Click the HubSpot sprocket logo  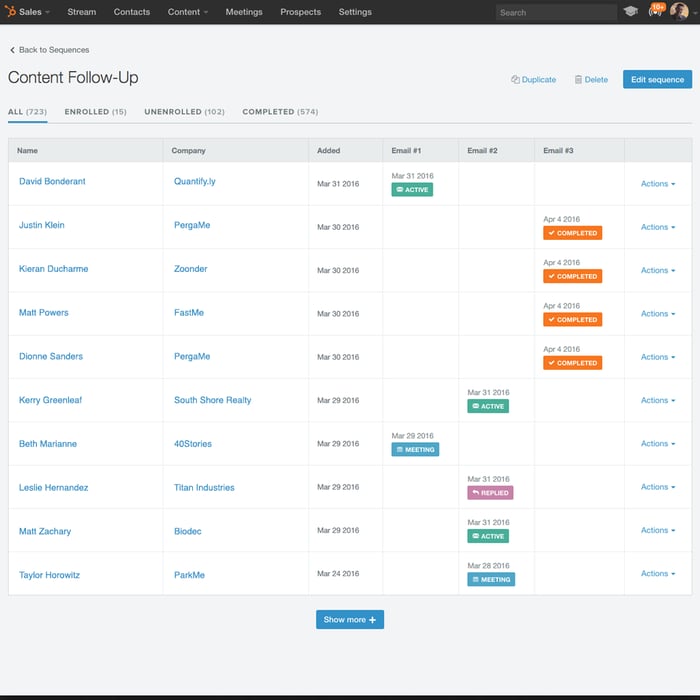(x=10, y=12)
